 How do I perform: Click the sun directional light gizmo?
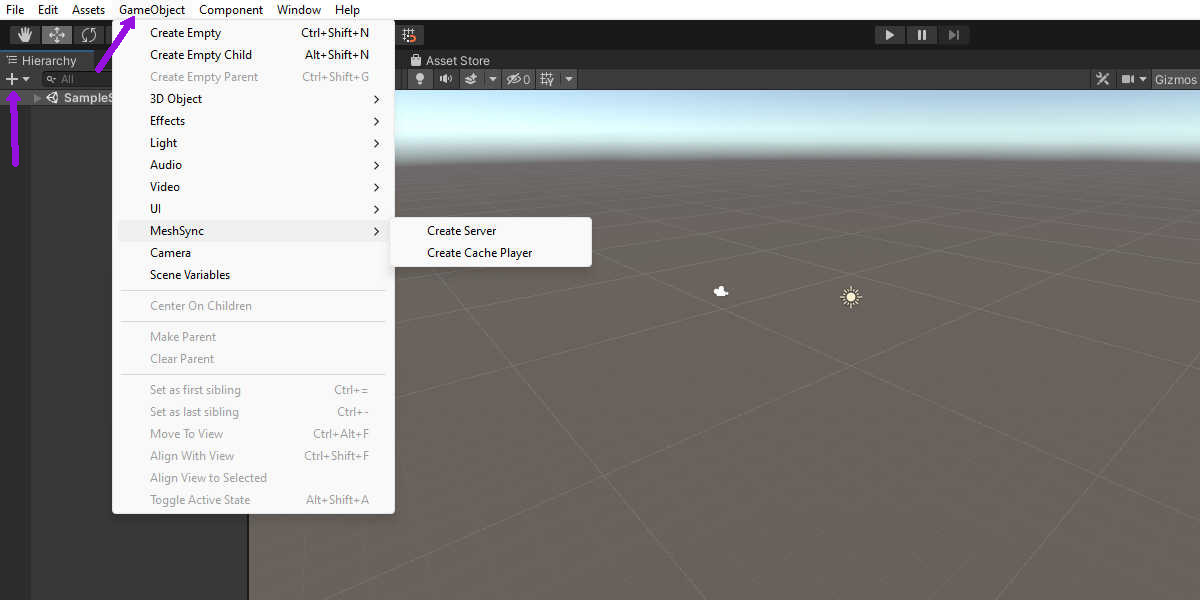pos(850,297)
